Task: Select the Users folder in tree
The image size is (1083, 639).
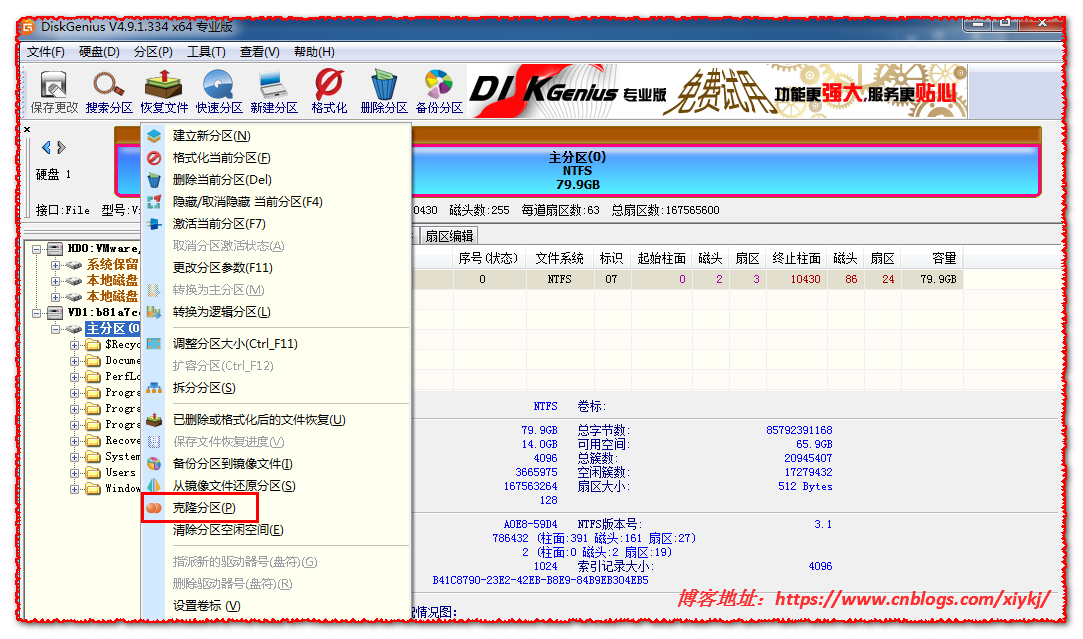Action: pos(120,473)
